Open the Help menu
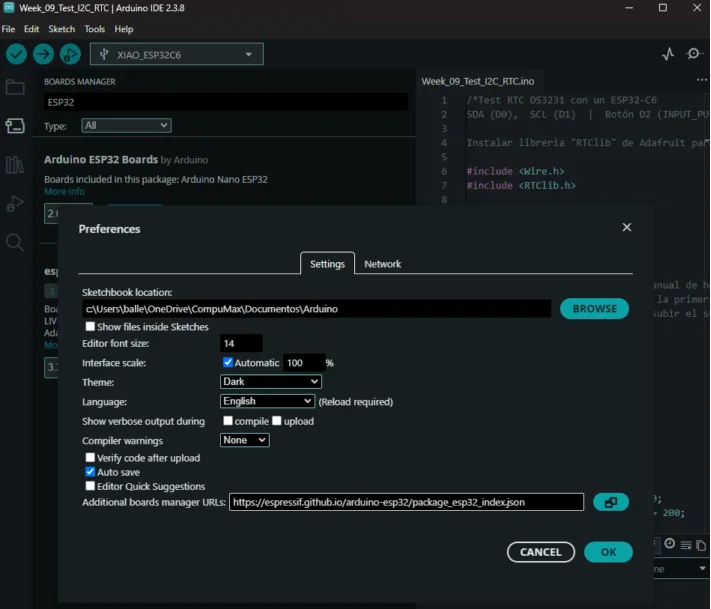711x609 pixels. point(123,29)
